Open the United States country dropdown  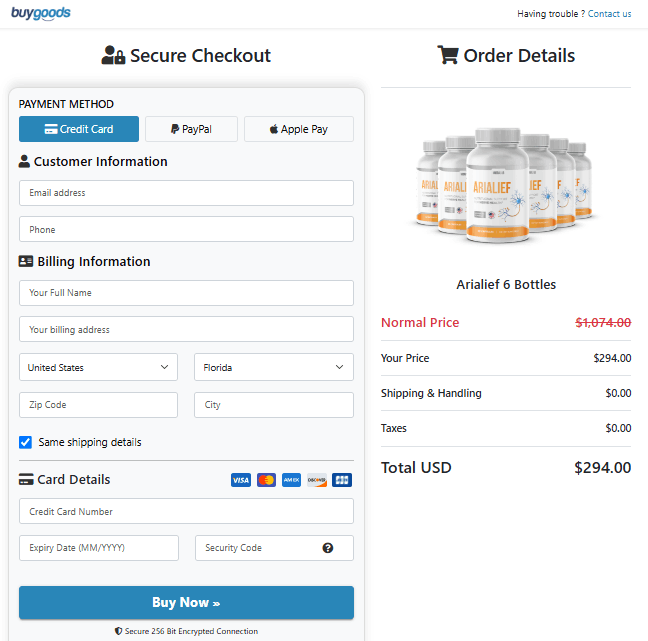tap(98, 367)
